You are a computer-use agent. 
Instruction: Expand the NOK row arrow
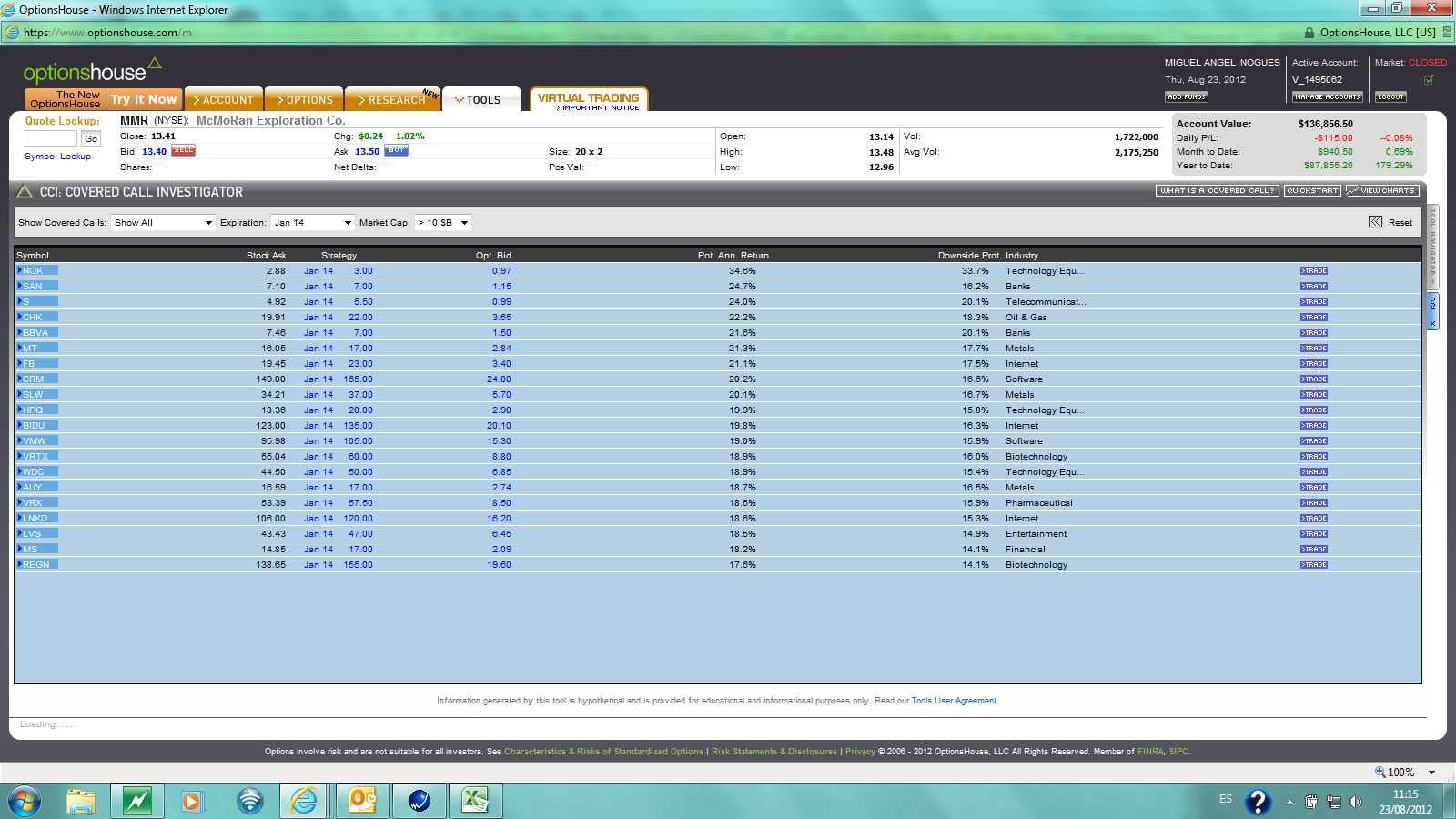pos(19,270)
